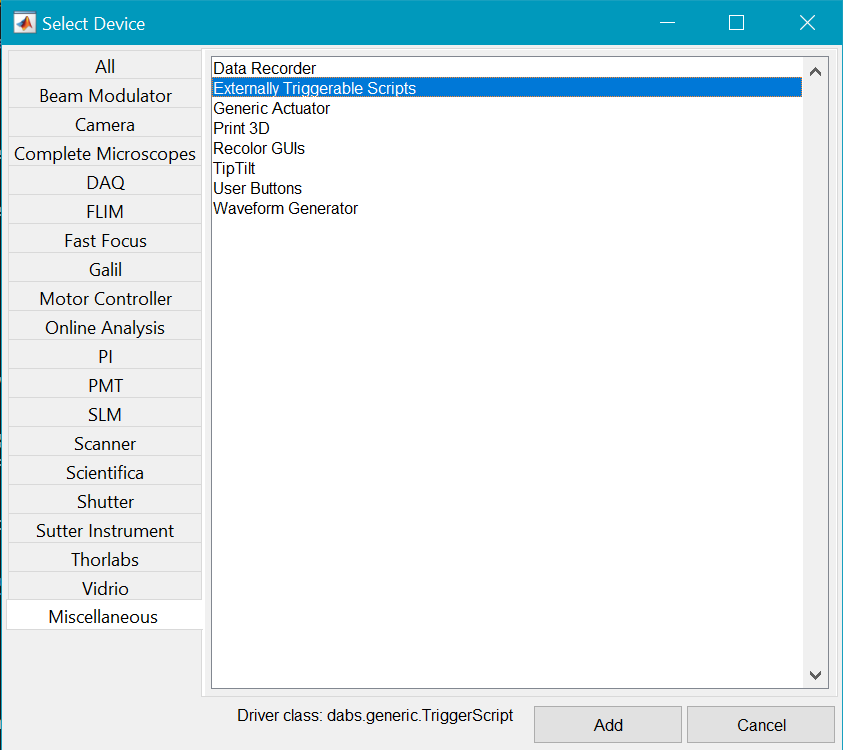Select the DAQ category
The height and width of the screenshot is (750, 843).
(x=105, y=183)
